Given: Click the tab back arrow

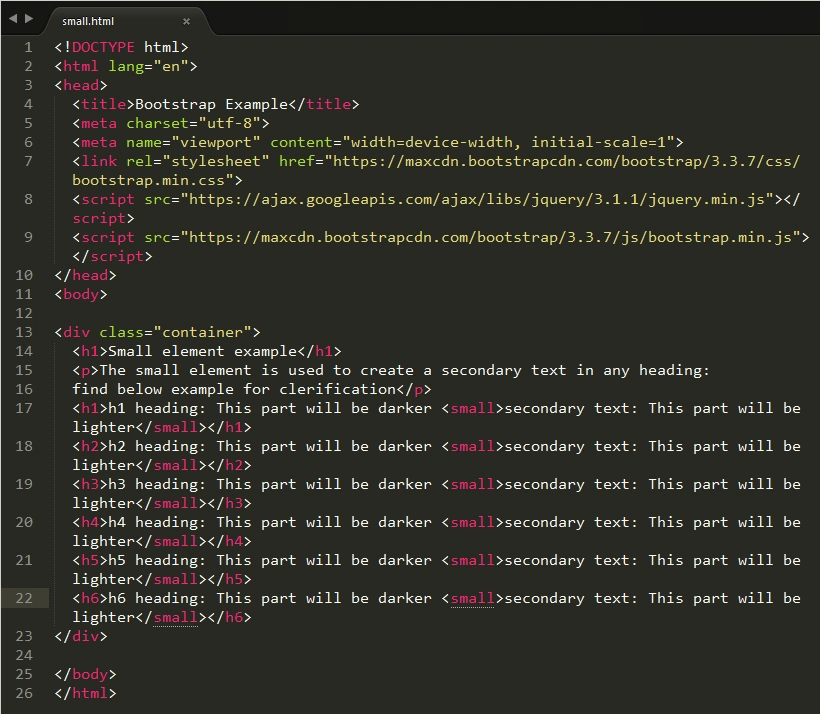Looking at the screenshot, I should pyautogui.click(x=13, y=19).
